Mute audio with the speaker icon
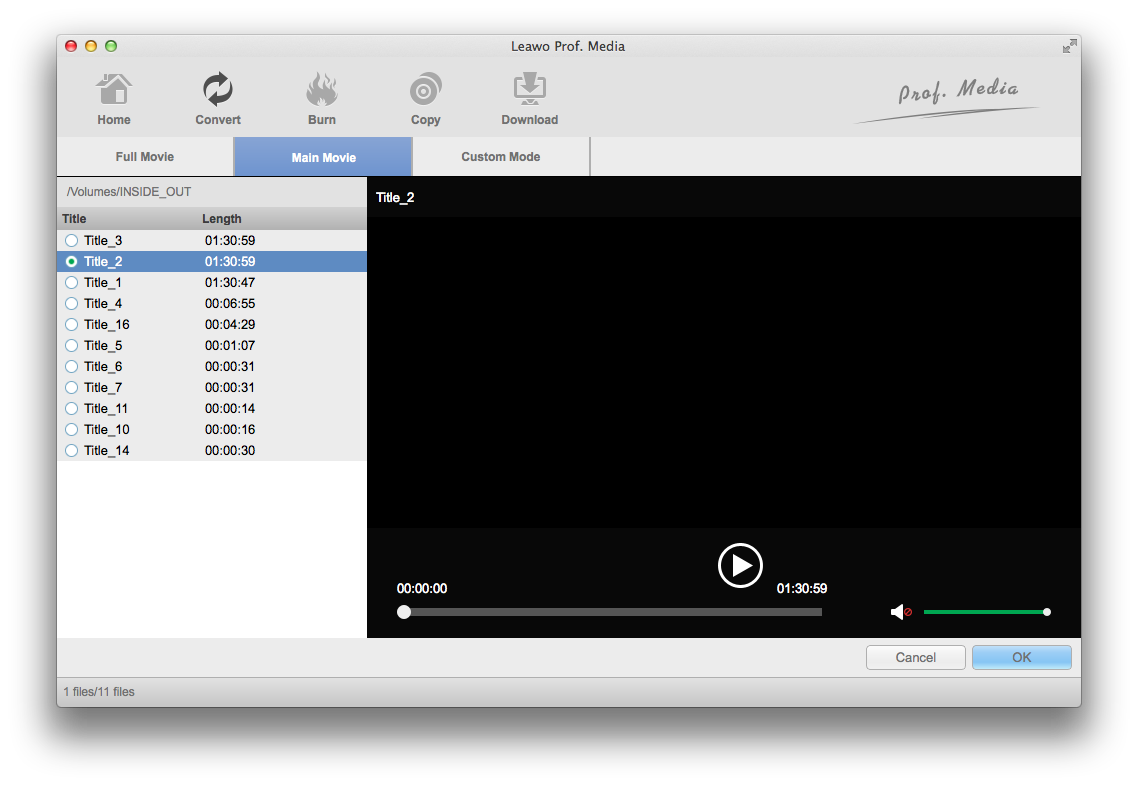Viewport: 1138px width, 786px height. [x=900, y=612]
